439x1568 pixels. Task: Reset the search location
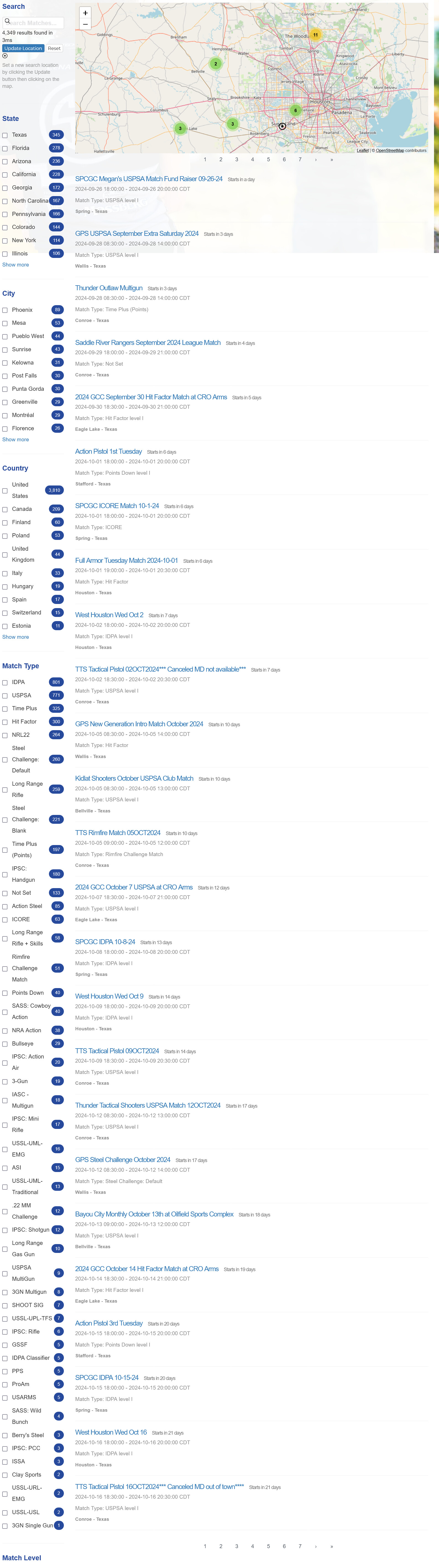pos(54,48)
